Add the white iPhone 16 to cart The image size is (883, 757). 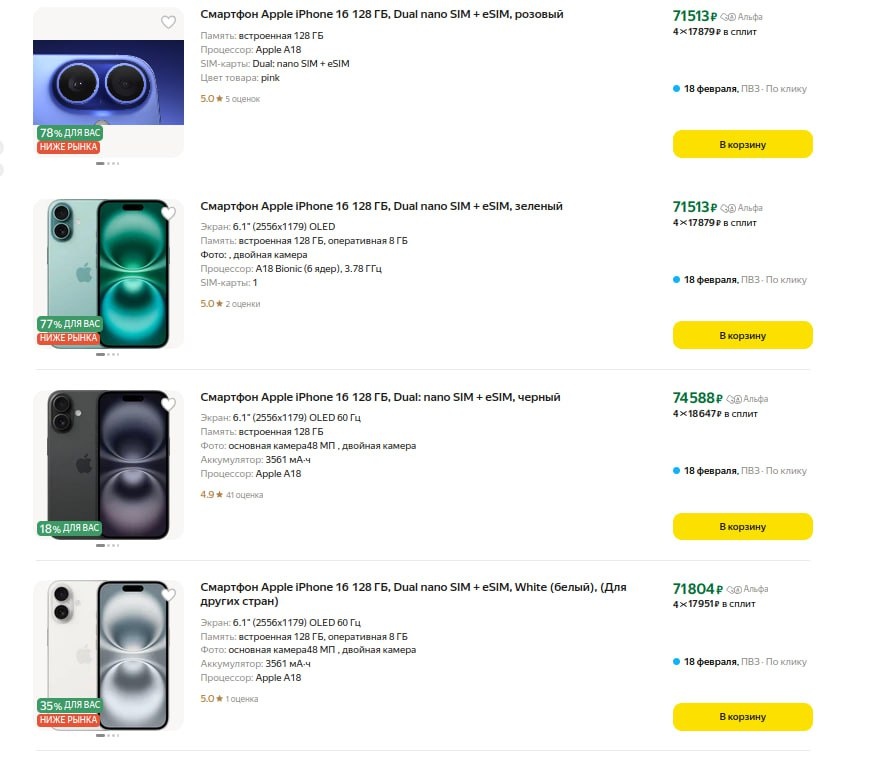click(742, 717)
